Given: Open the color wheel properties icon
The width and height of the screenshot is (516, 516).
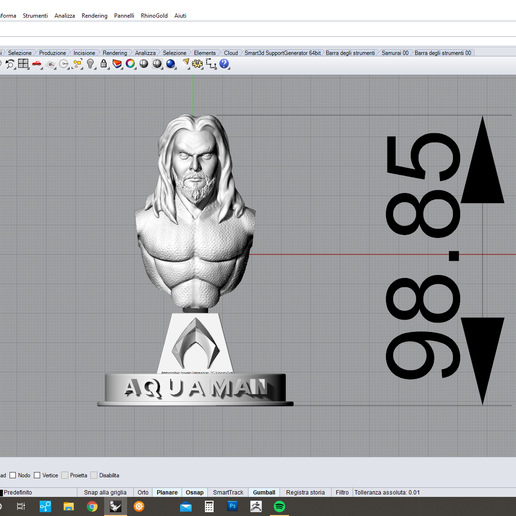Looking at the screenshot, I should point(130,63).
